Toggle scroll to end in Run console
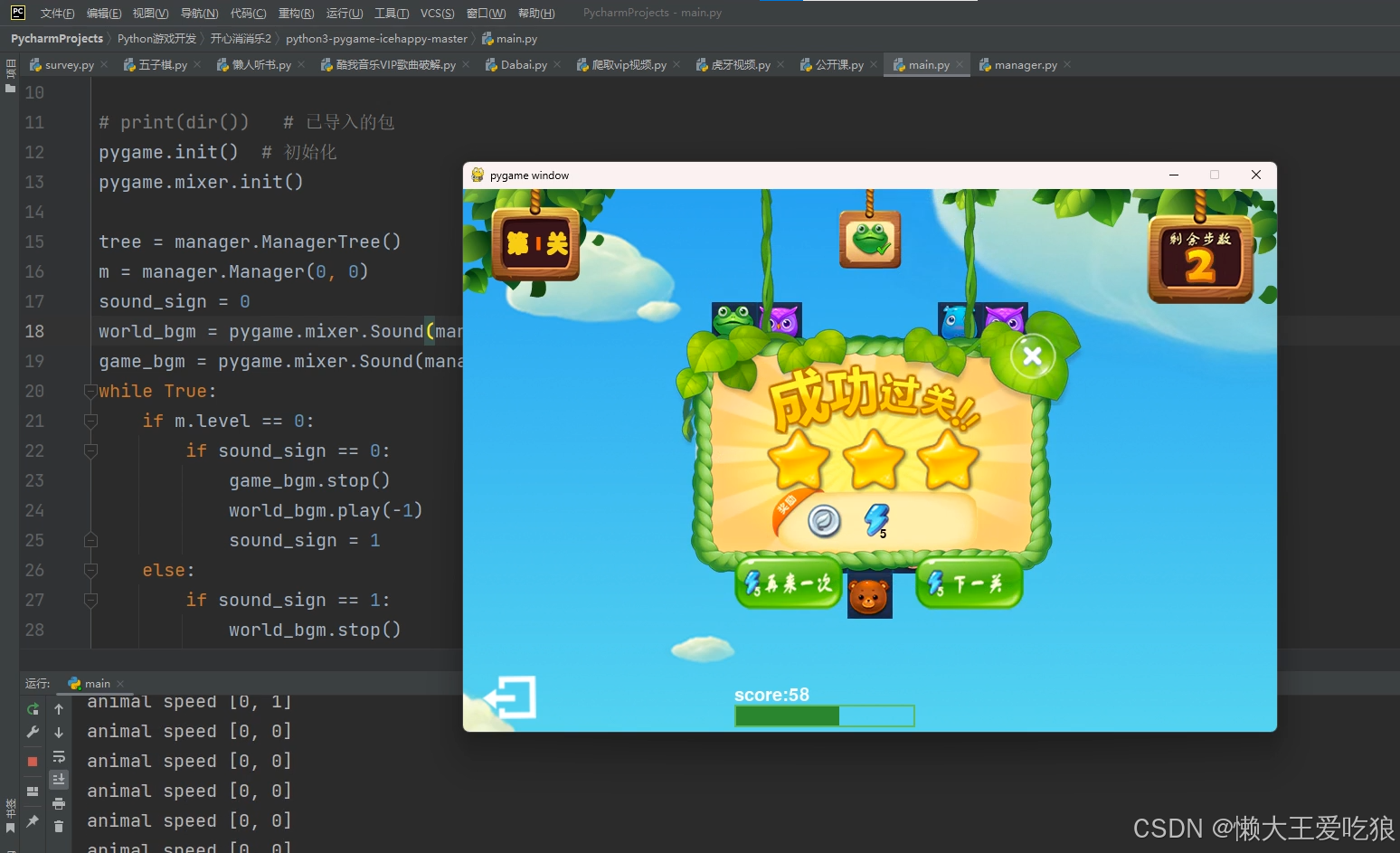 (59, 780)
